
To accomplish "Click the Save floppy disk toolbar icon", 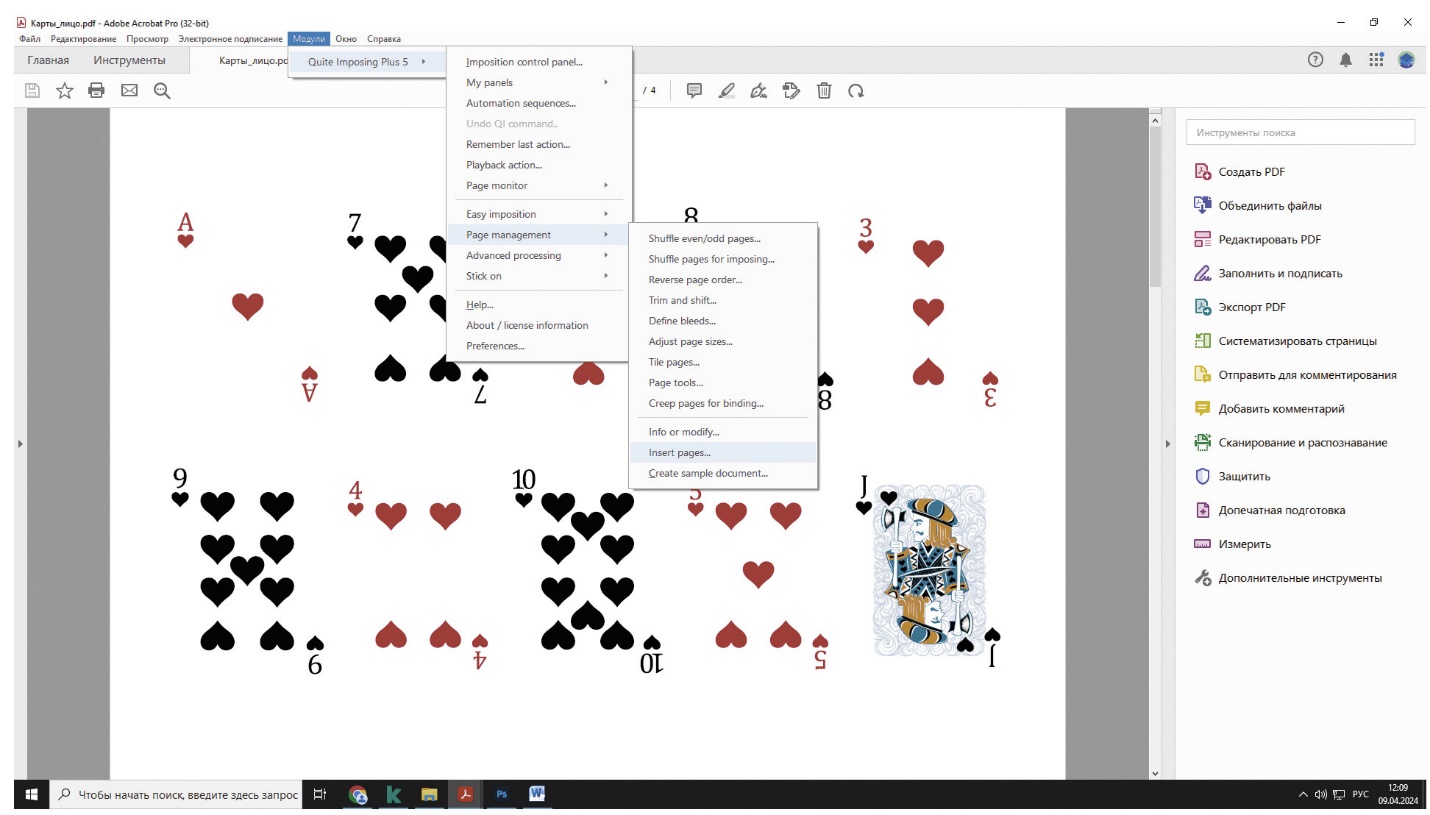I will pyautogui.click(x=33, y=91).
